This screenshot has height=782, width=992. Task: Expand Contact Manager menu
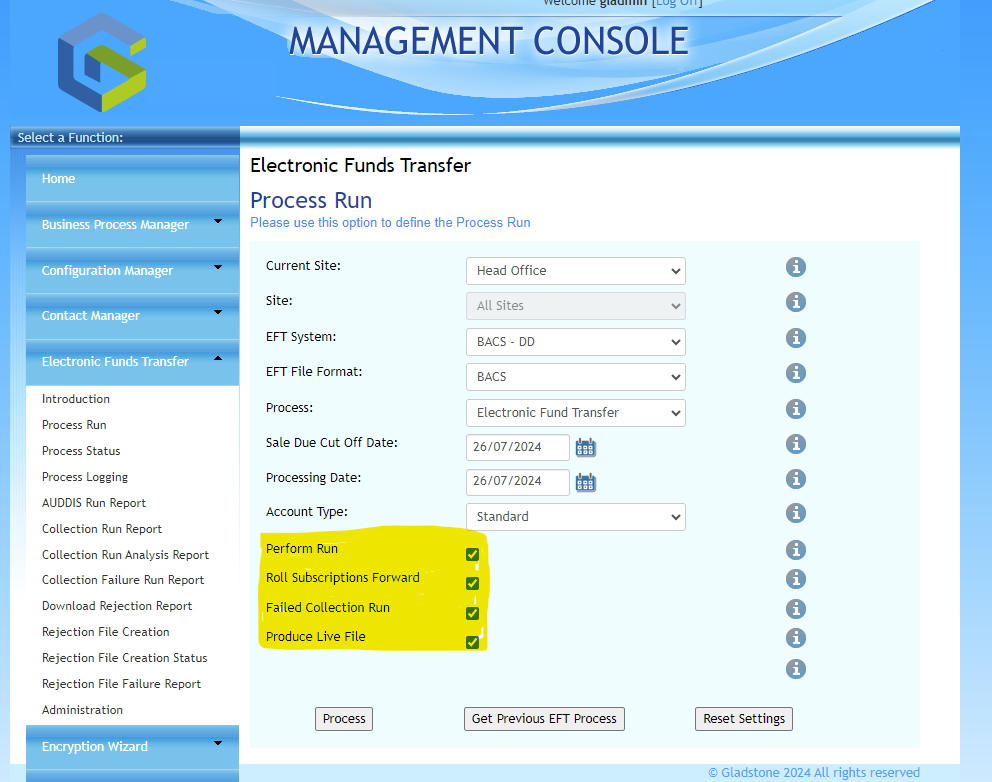coord(132,316)
